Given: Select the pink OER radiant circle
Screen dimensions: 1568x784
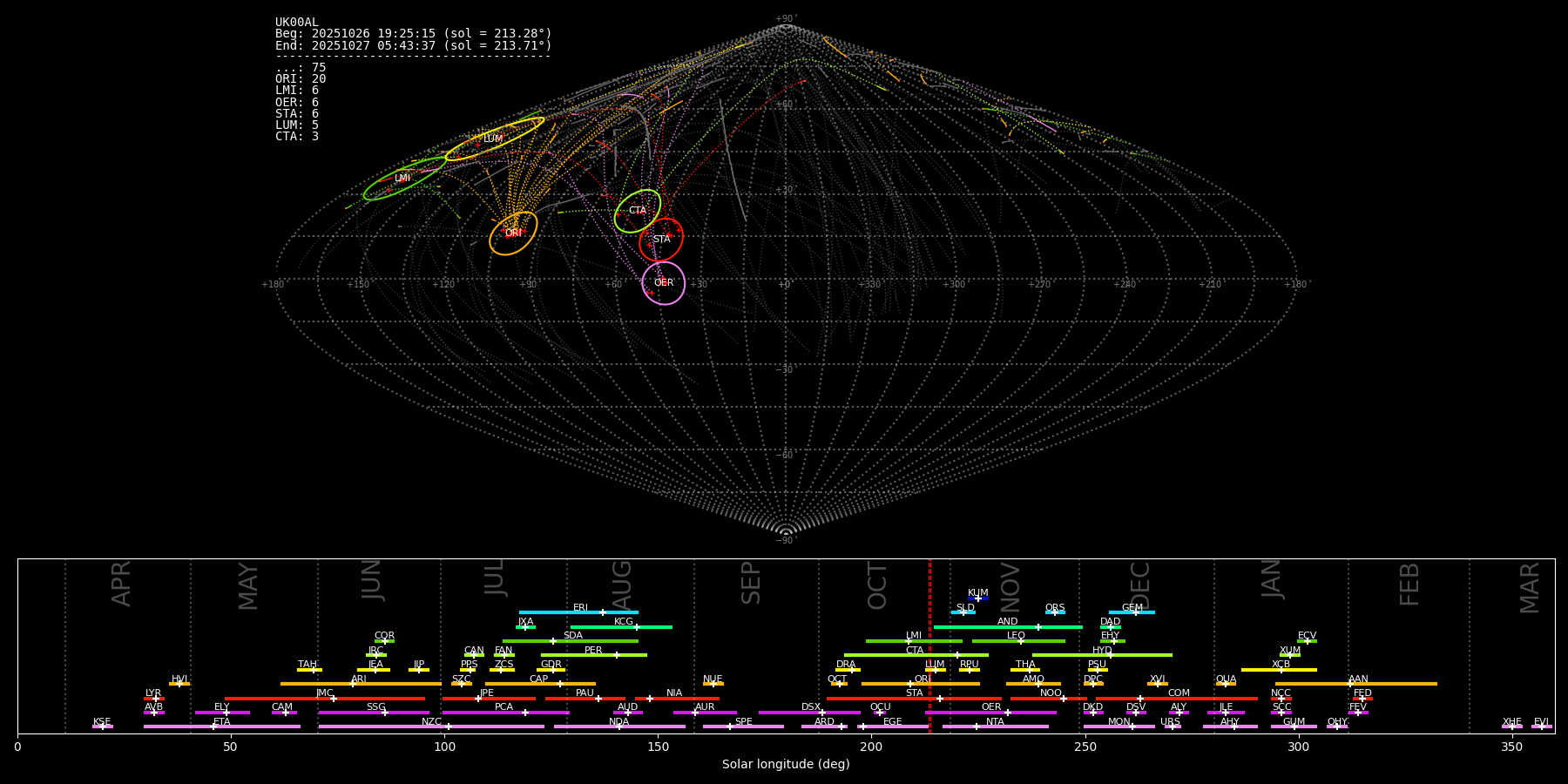Looking at the screenshot, I should 664,283.
